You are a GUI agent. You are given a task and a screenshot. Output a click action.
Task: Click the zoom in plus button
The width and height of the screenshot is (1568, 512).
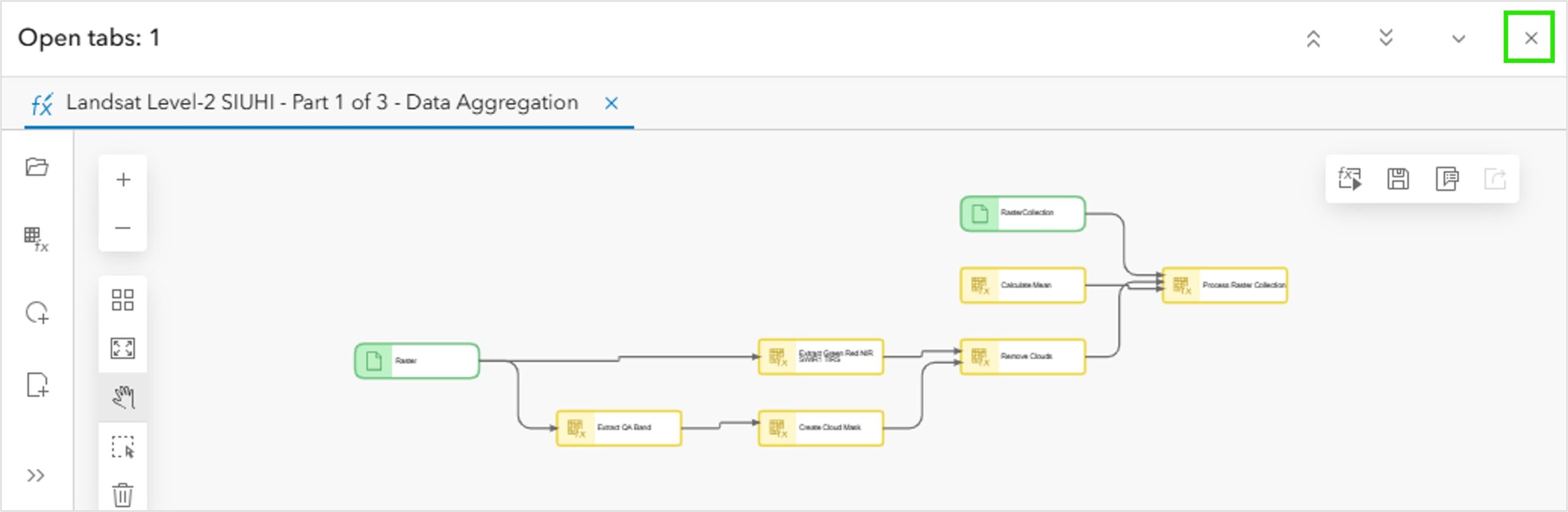(123, 179)
